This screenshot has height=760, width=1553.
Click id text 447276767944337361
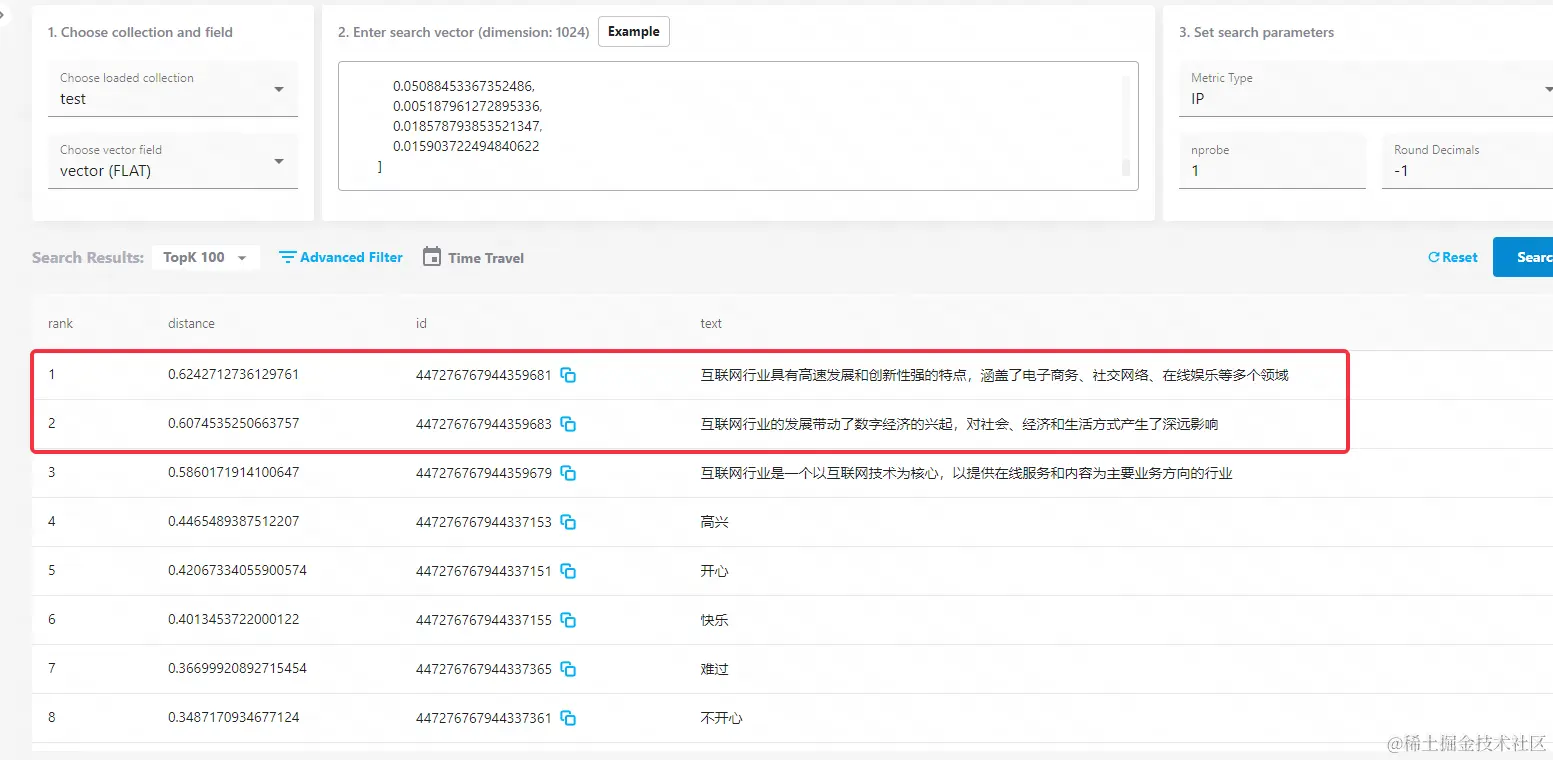(x=484, y=718)
